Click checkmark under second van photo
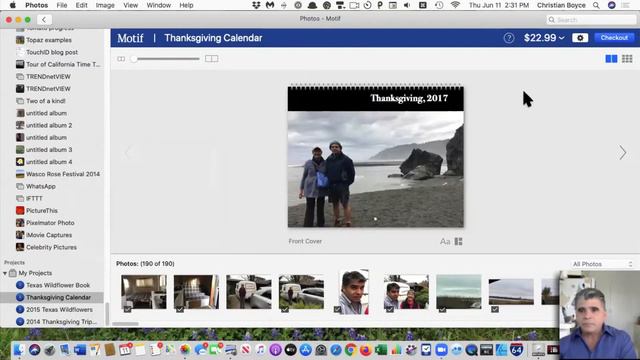 pos(285,309)
